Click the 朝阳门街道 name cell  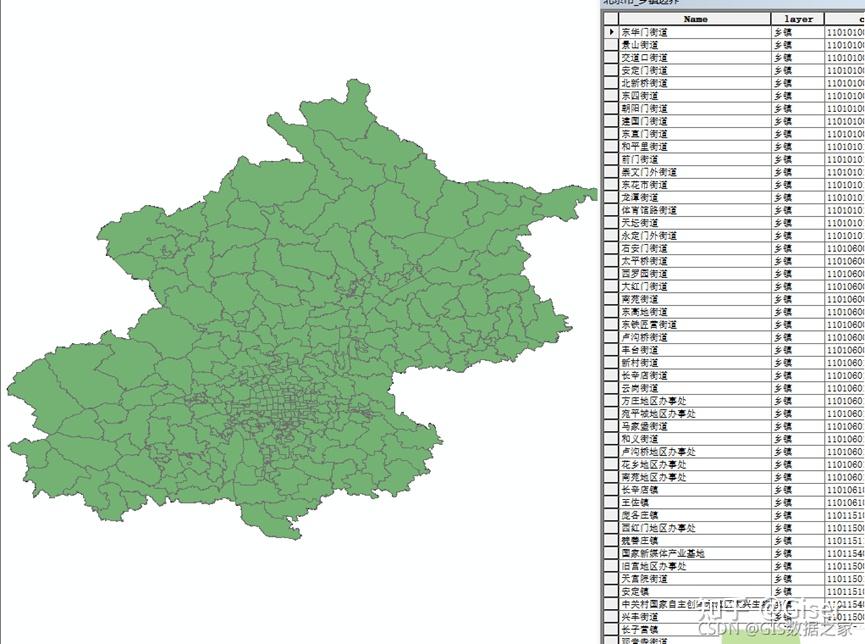695,109
